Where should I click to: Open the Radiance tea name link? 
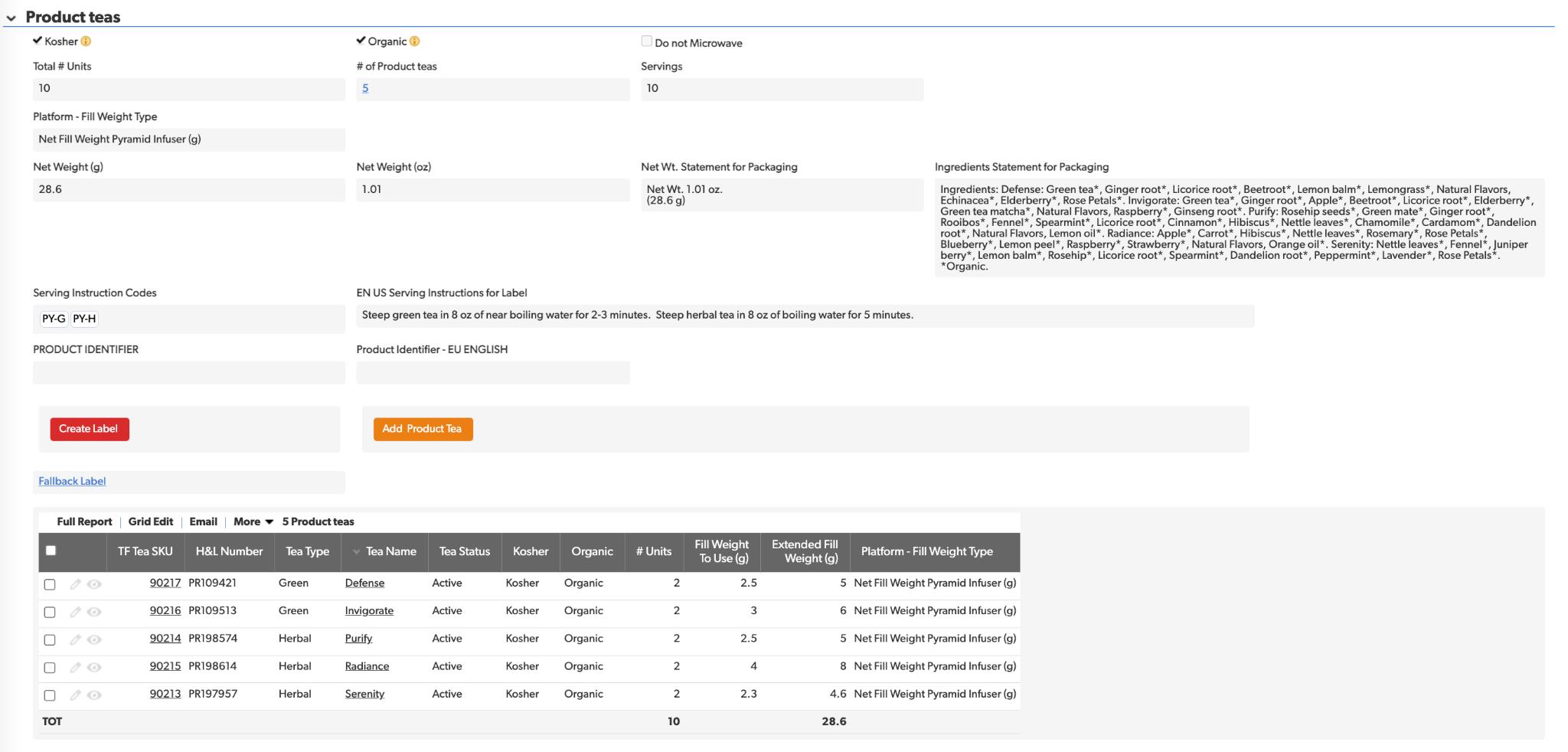[367, 665]
